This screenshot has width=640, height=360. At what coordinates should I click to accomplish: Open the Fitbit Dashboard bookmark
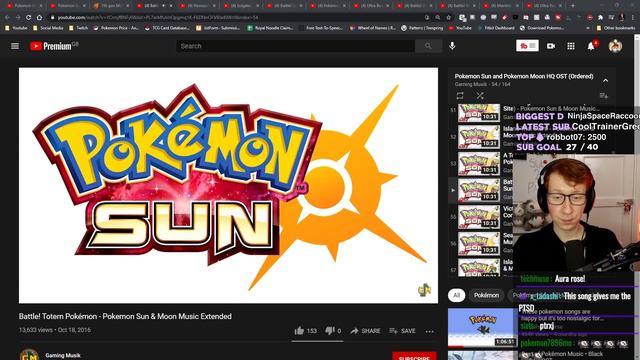(496, 28)
